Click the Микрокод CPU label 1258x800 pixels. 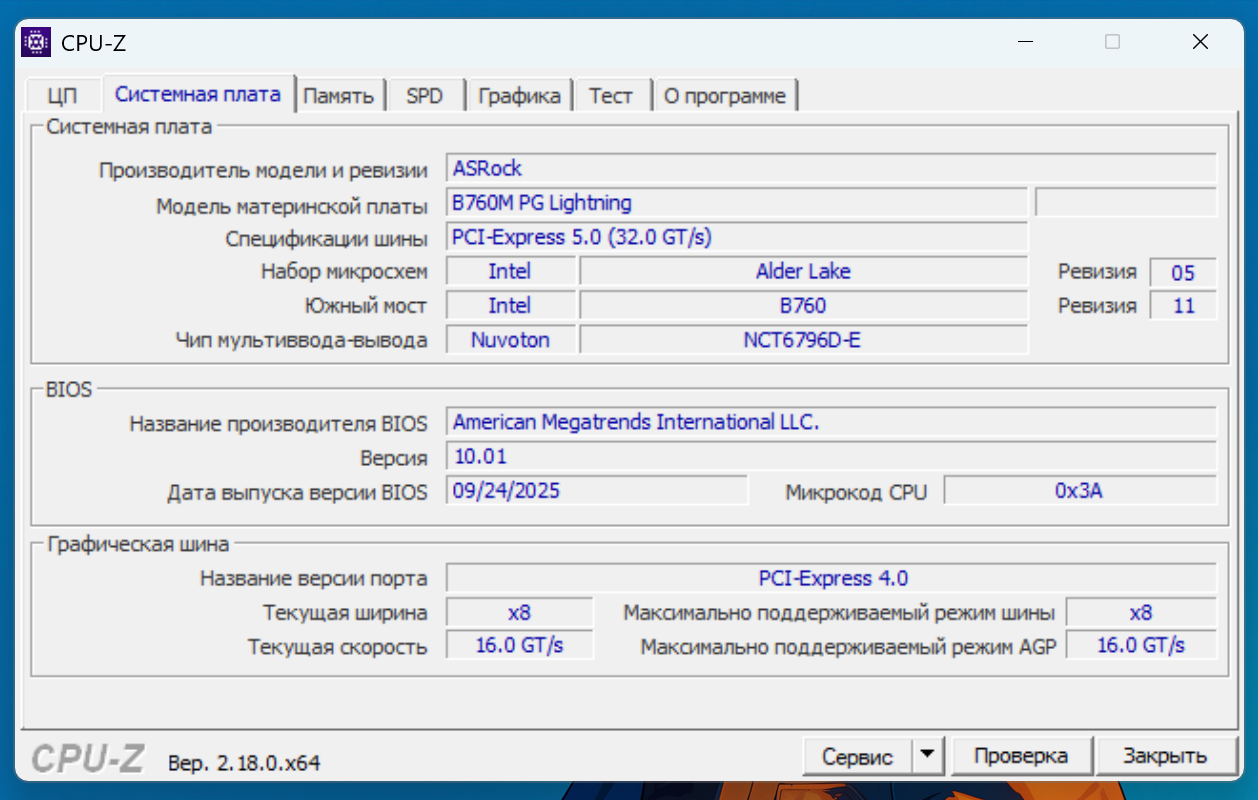(856, 492)
